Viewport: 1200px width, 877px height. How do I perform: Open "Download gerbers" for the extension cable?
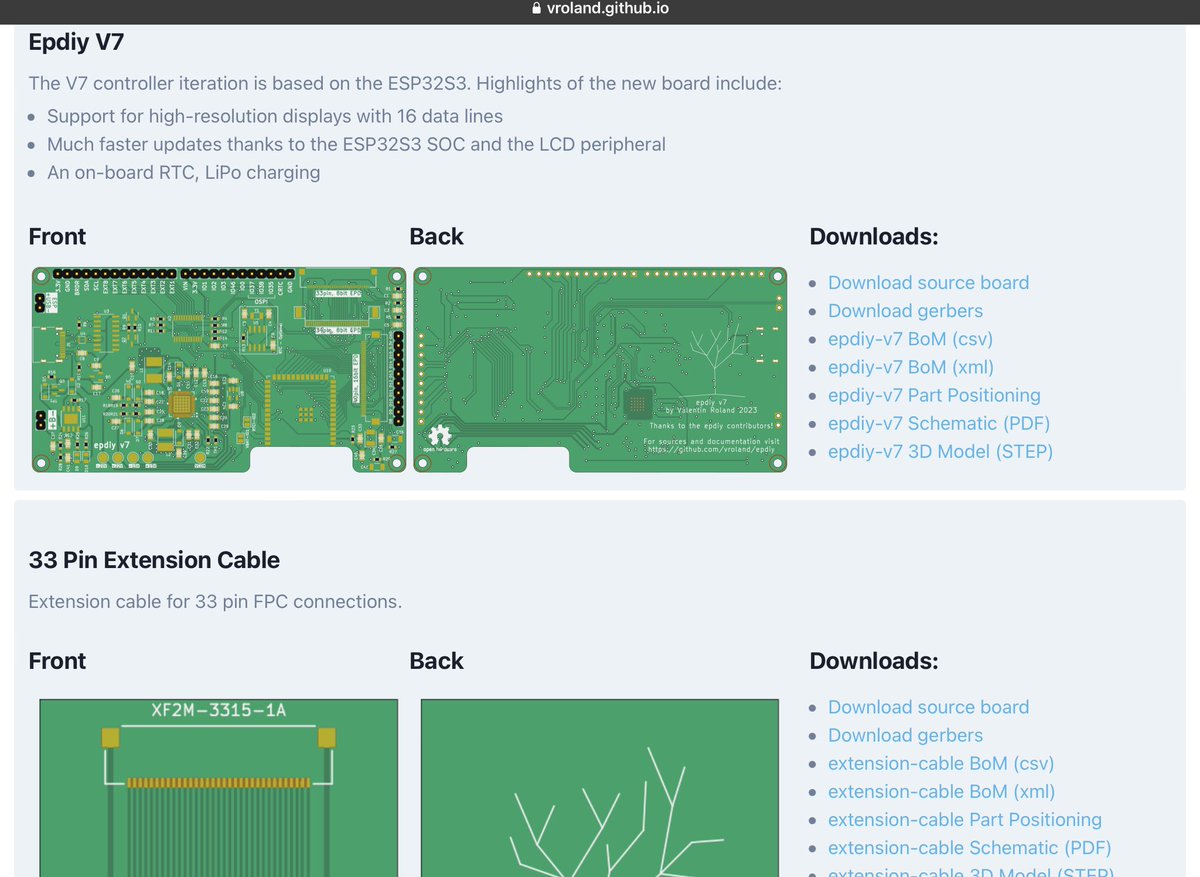pyautogui.click(x=905, y=735)
